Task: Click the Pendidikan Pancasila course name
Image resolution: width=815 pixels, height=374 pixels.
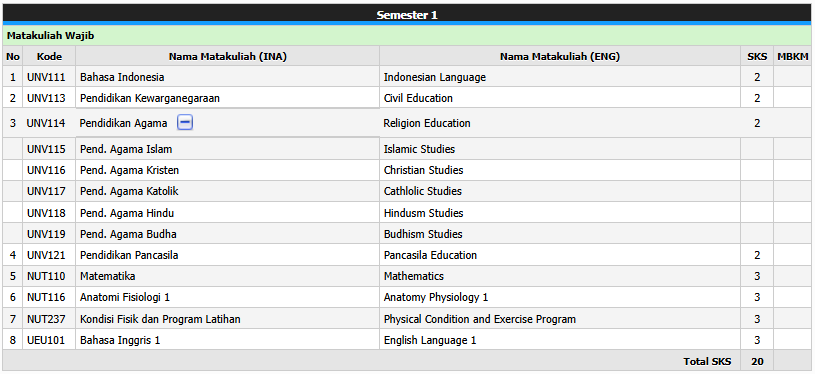Action: point(129,255)
